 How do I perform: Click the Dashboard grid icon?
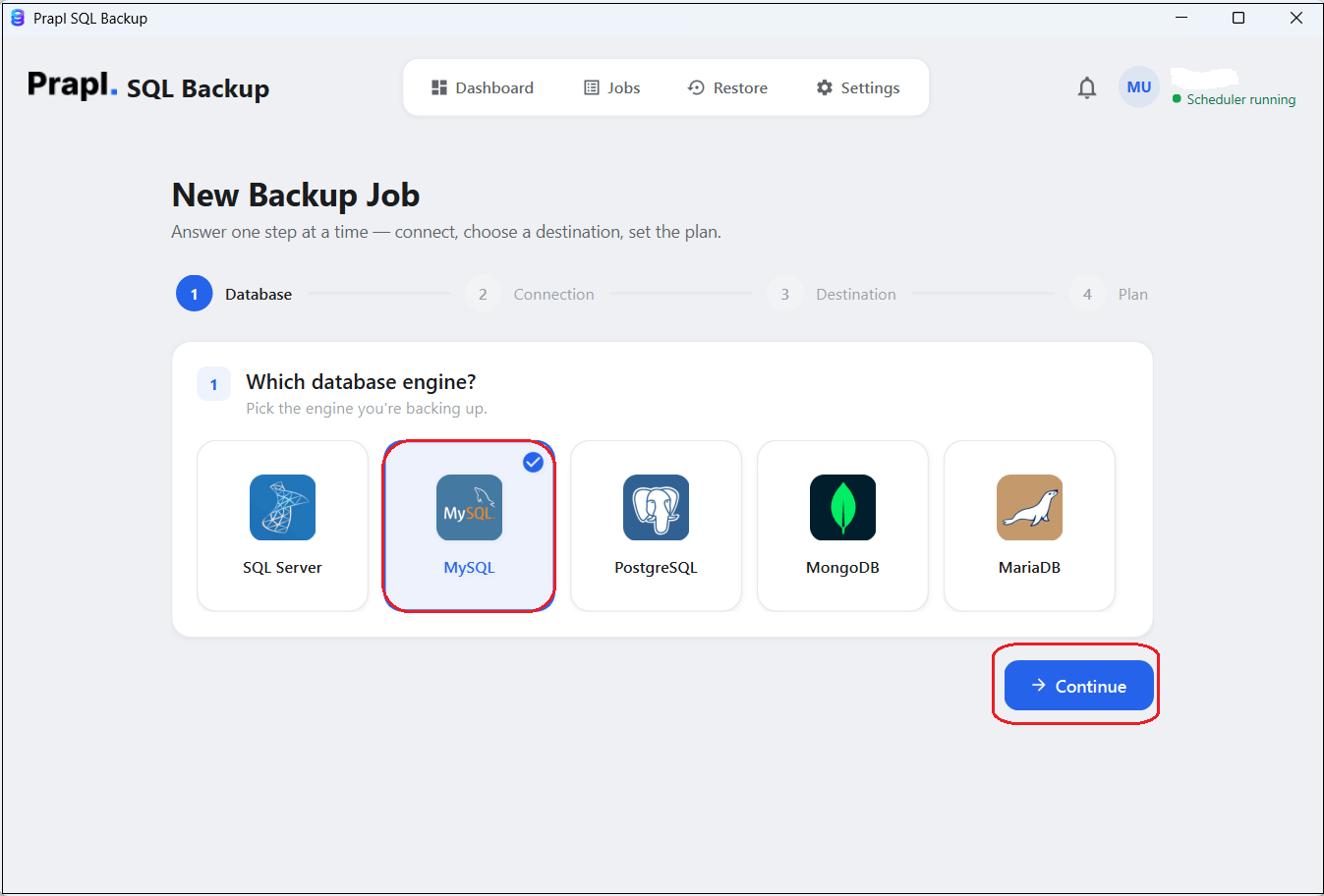coord(439,87)
